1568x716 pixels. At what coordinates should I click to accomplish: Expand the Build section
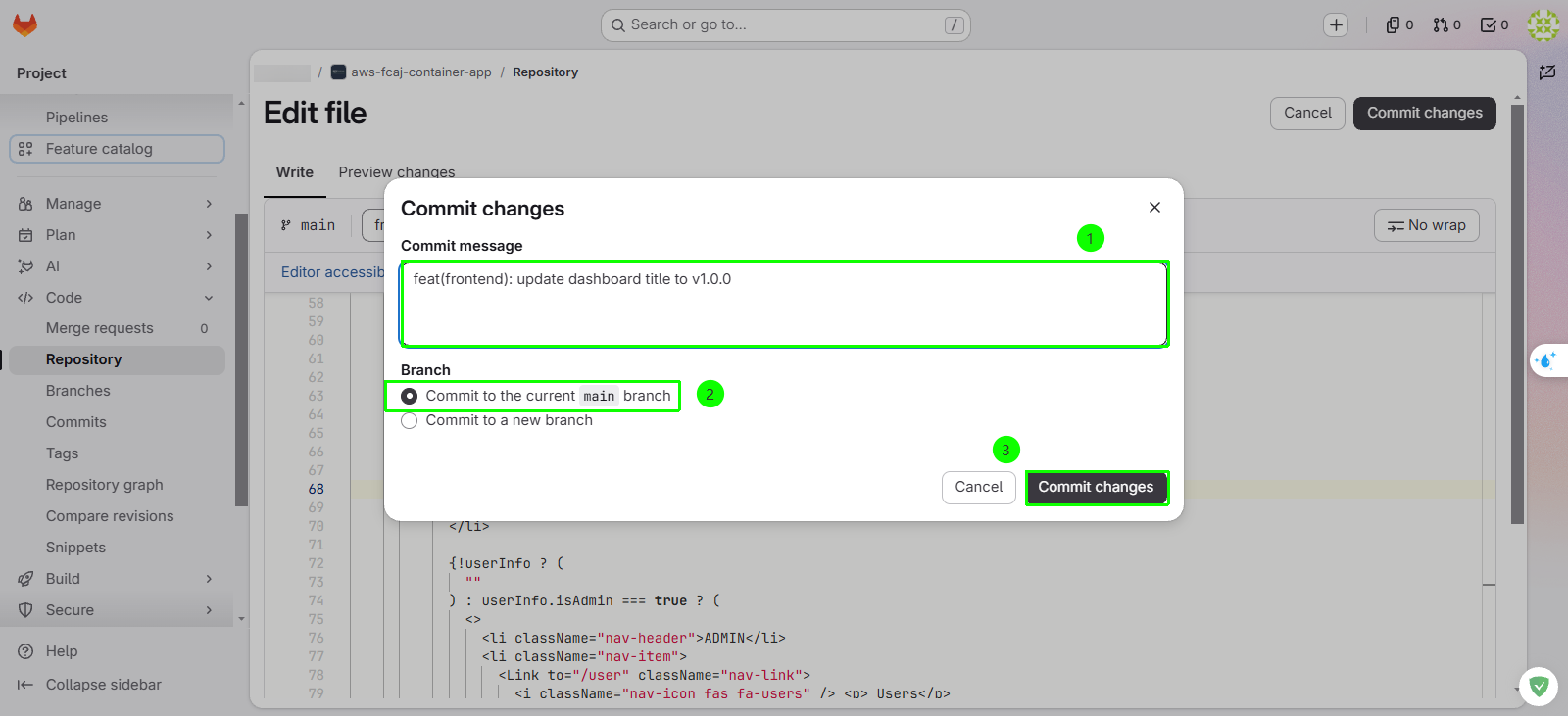point(209,579)
